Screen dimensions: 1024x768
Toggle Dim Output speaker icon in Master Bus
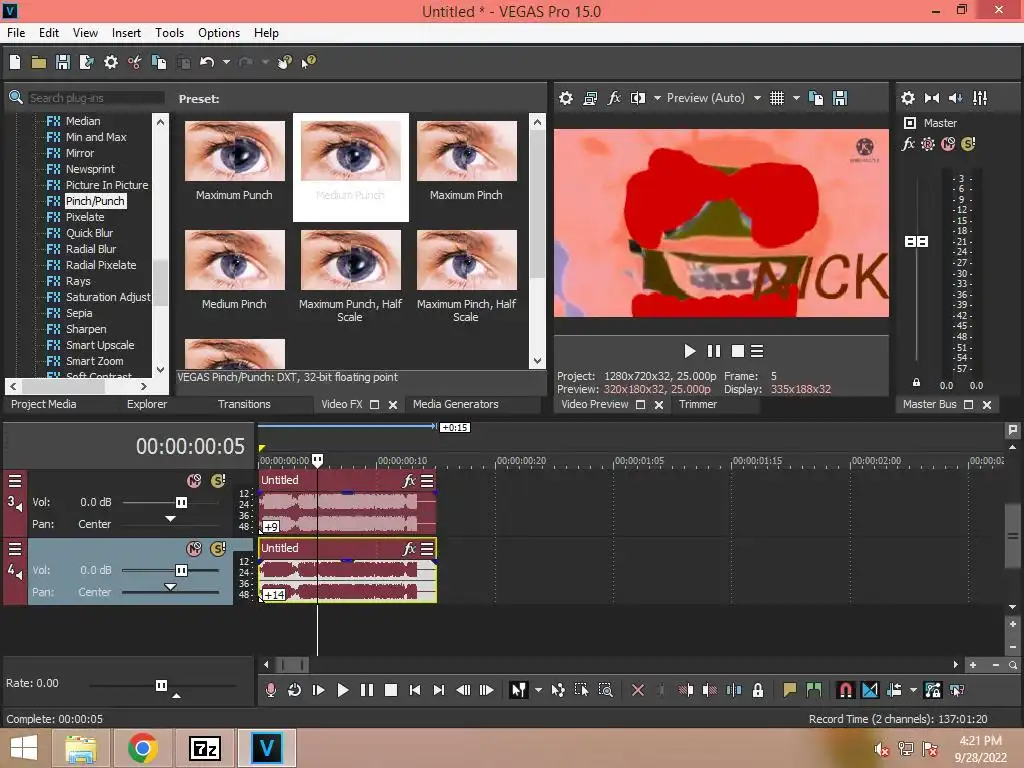pyautogui.click(x=955, y=98)
